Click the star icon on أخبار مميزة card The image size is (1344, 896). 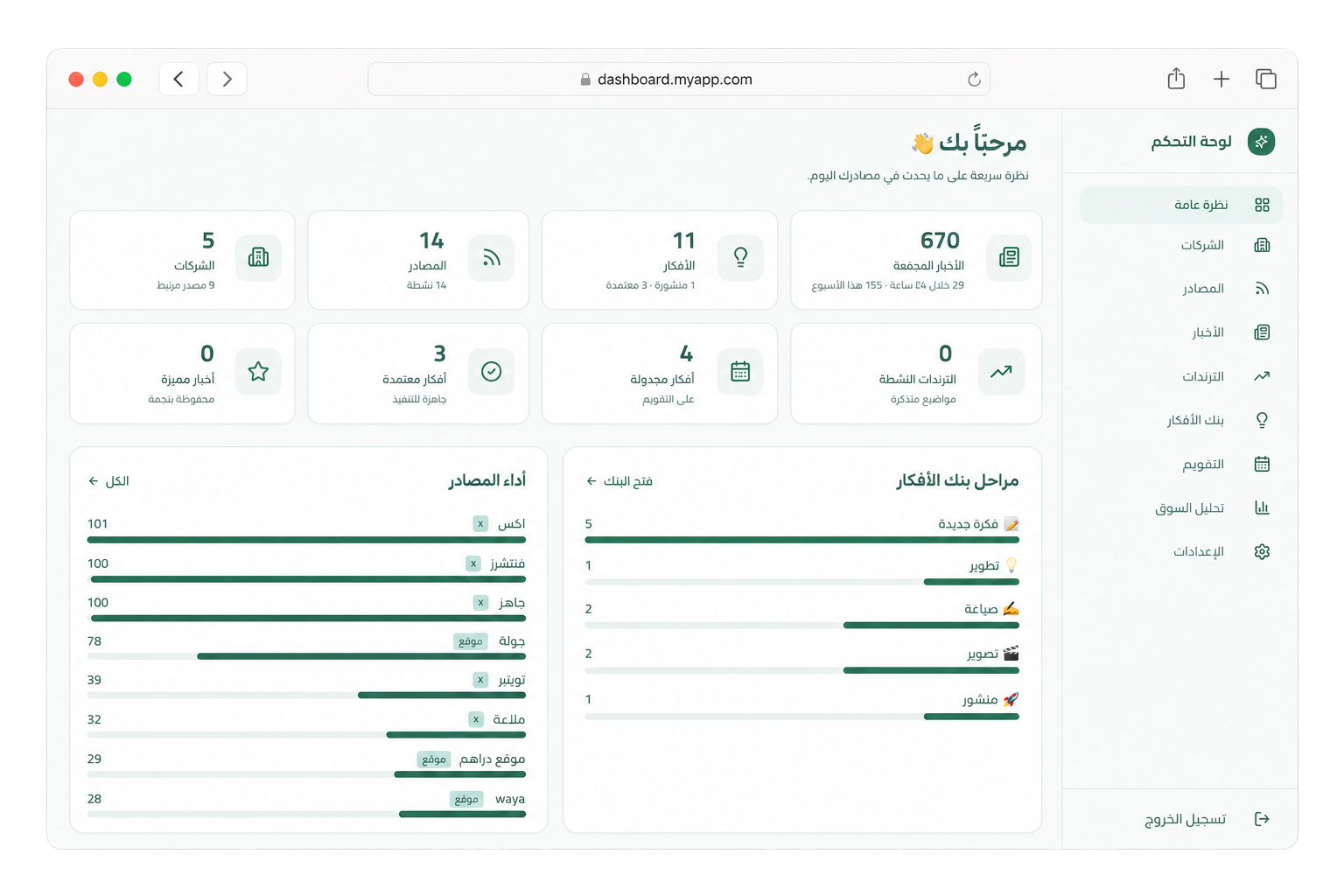258,372
